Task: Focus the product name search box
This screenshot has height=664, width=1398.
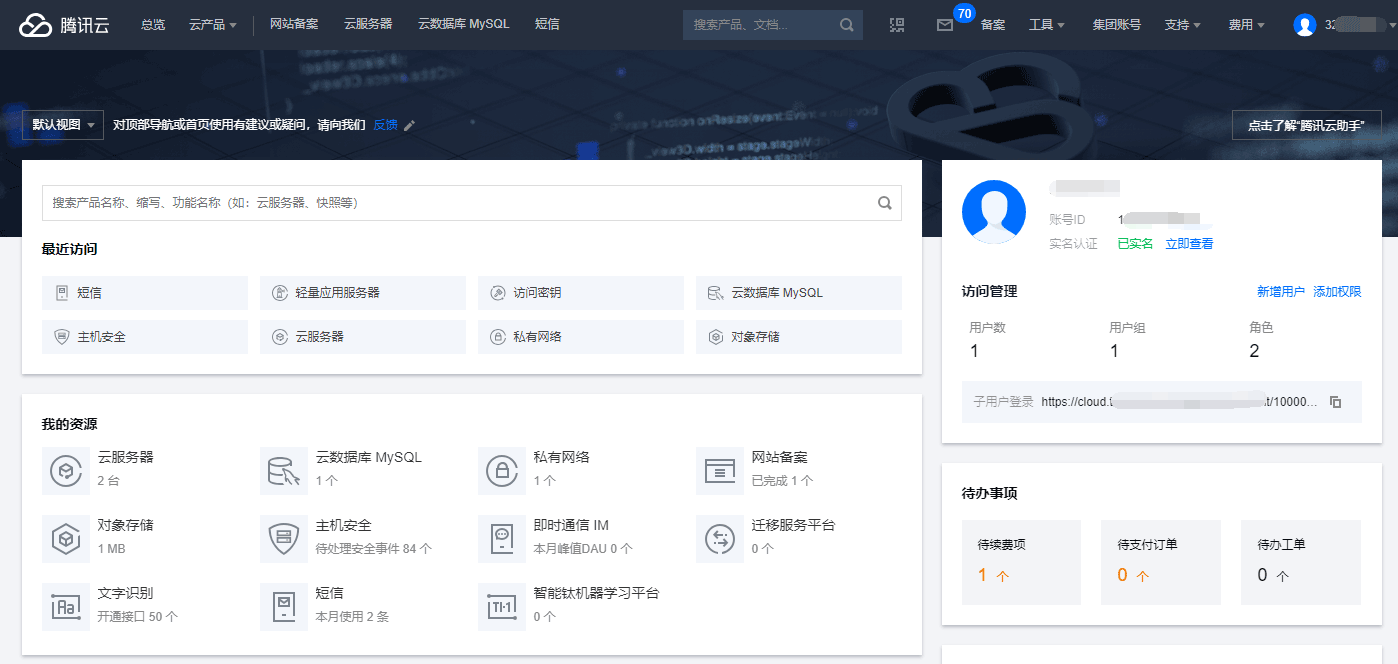Action: click(472, 202)
